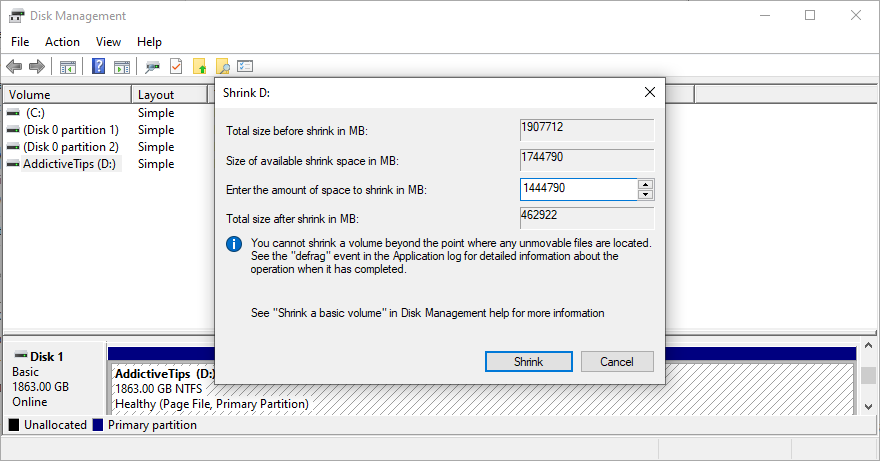The image size is (880, 461).
Task: Click the checklist settings toolbar icon
Action: [245, 67]
